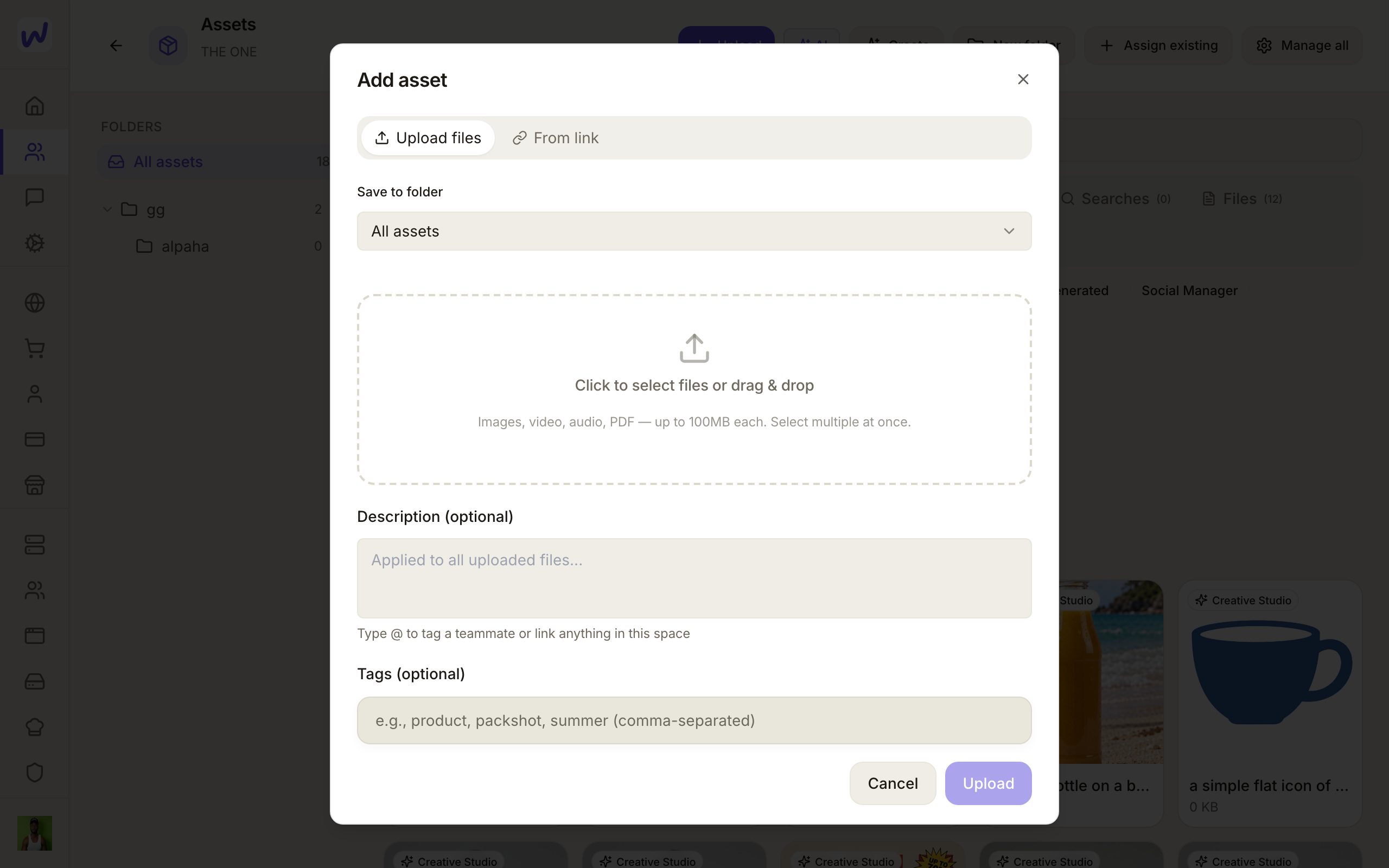Click the chat bubble sidebar icon
1389x868 pixels.
click(34, 197)
